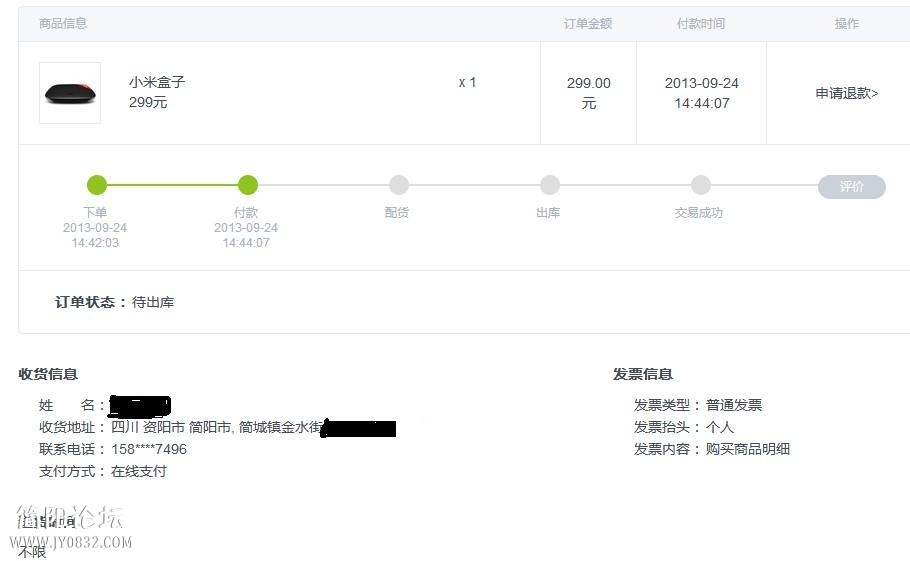Click the 商品信息 column header

click(x=63, y=23)
